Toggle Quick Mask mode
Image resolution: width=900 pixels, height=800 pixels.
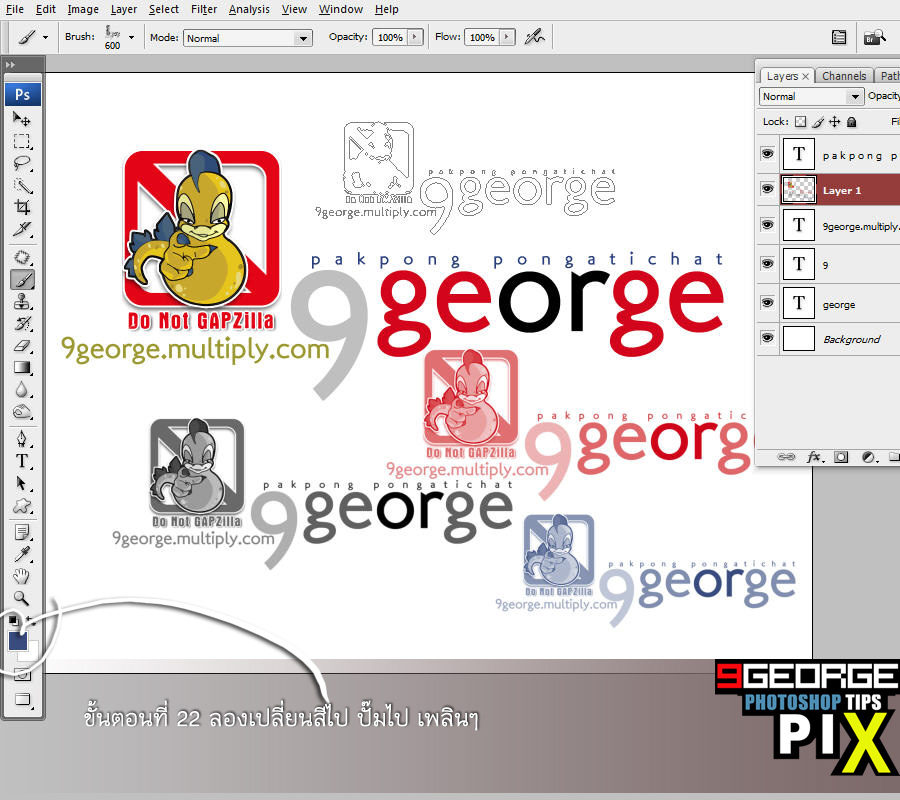click(22, 675)
